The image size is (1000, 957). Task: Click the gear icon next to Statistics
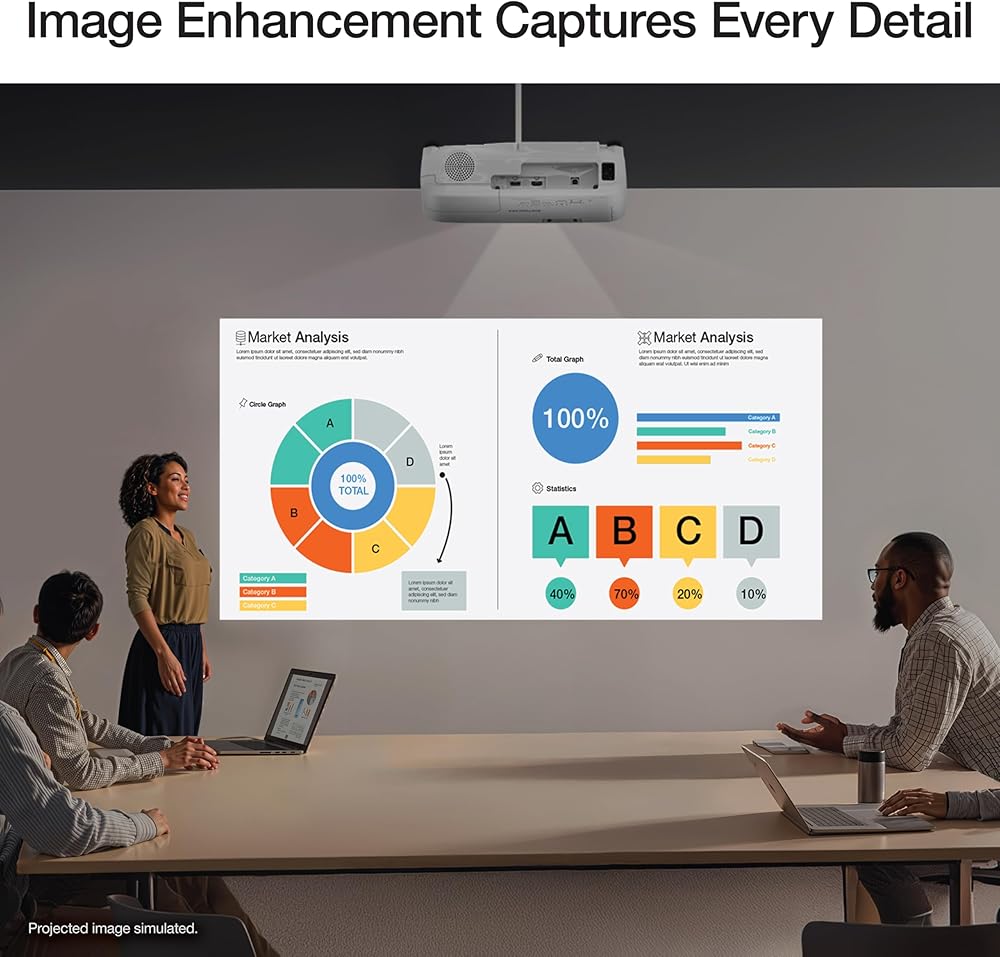pyautogui.click(x=537, y=488)
